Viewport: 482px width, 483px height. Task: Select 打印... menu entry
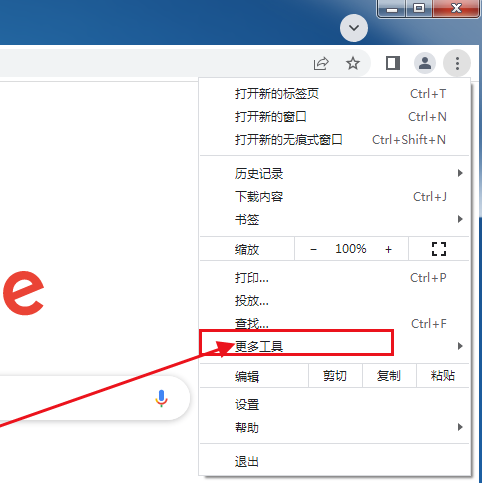pyautogui.click(x=334, y=277)
